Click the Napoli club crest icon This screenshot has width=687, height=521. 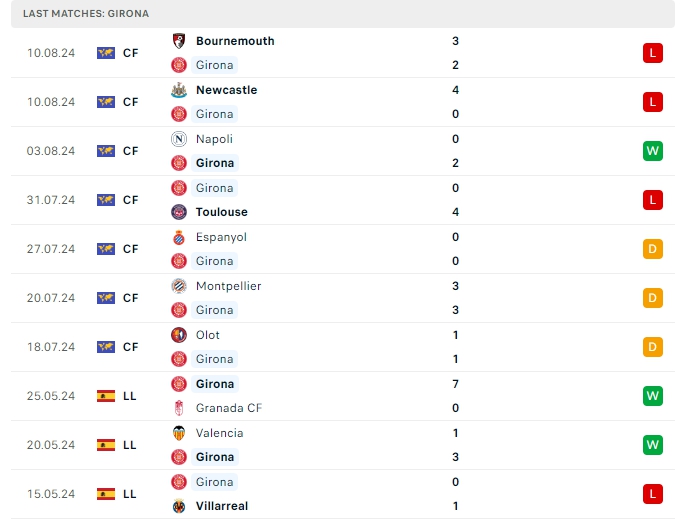[179, 139]
